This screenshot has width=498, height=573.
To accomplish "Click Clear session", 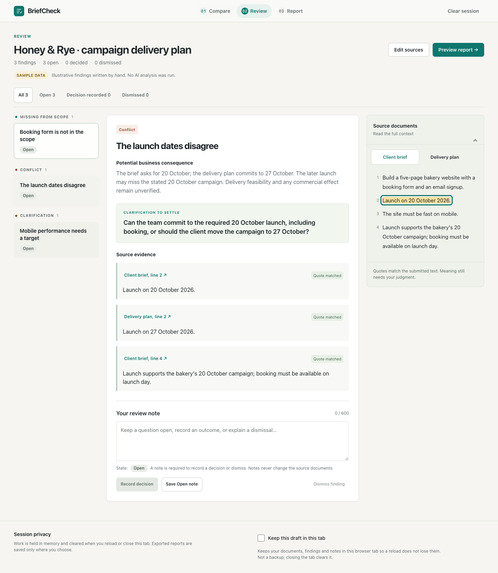I will click(x=463, y=11).
